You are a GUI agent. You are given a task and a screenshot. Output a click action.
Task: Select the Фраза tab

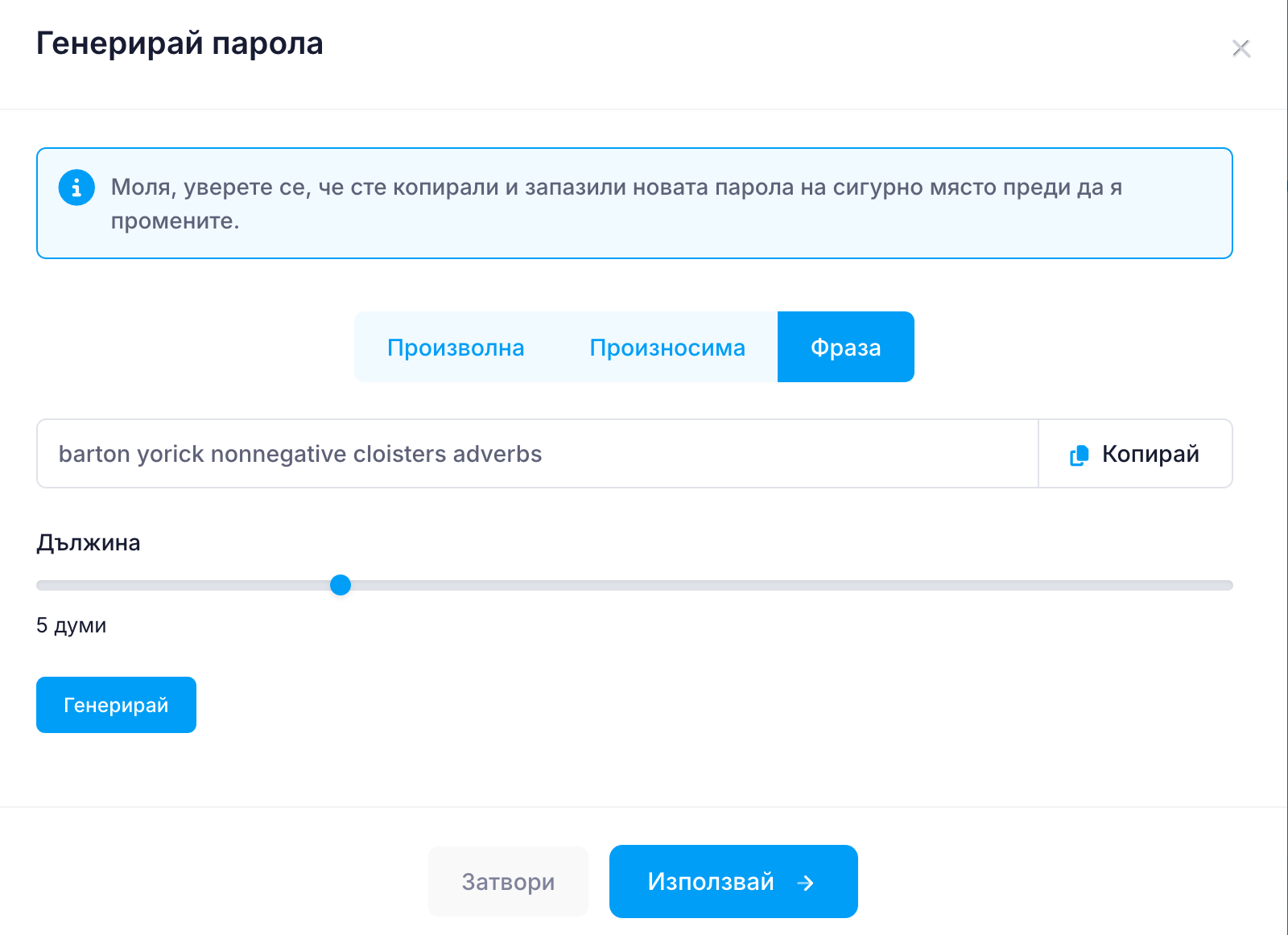coord(845,347)
